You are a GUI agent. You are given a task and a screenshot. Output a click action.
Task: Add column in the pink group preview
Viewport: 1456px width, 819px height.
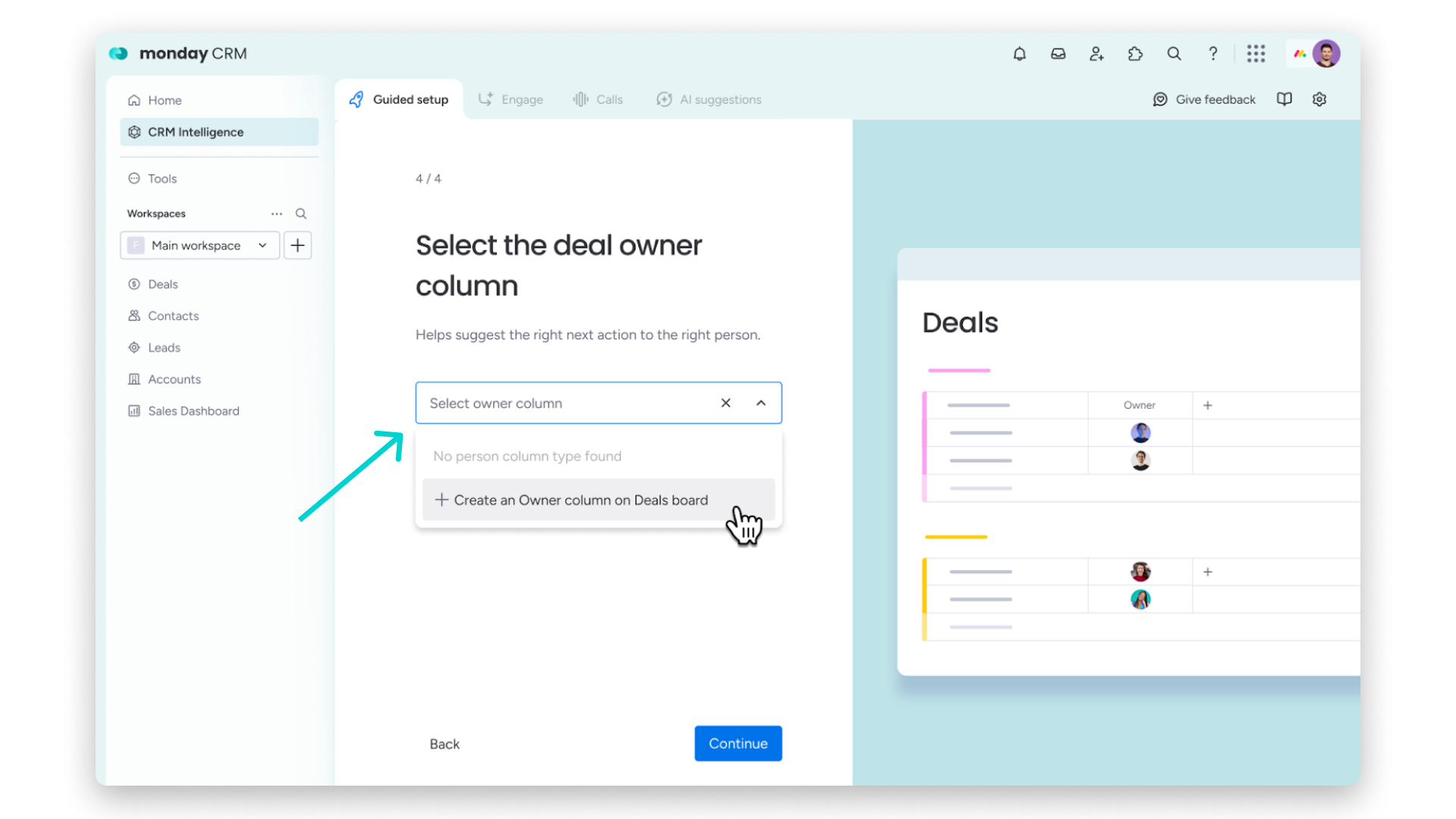(1208, 406)
